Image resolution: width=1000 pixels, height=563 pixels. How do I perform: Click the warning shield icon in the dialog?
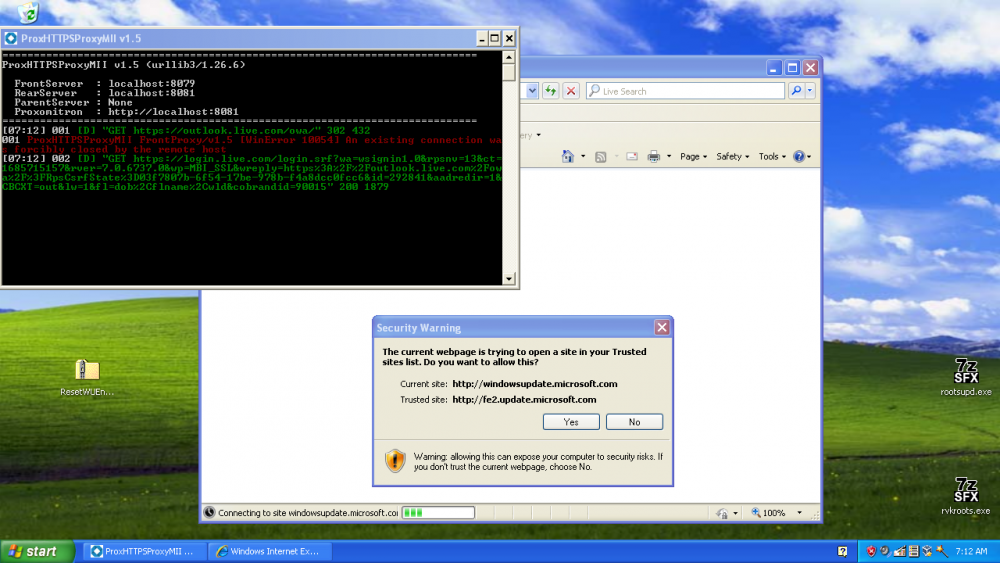click(x=395, y=460)
